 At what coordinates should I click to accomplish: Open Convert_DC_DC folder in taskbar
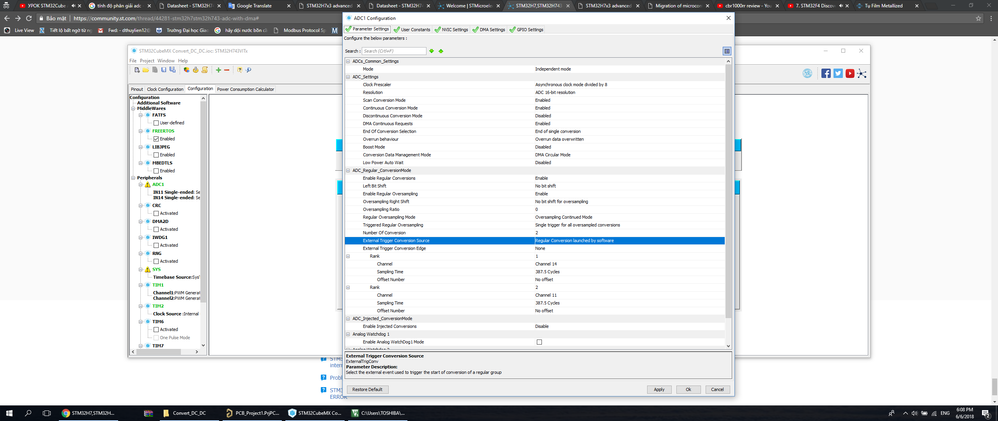(x=189, y=413)
